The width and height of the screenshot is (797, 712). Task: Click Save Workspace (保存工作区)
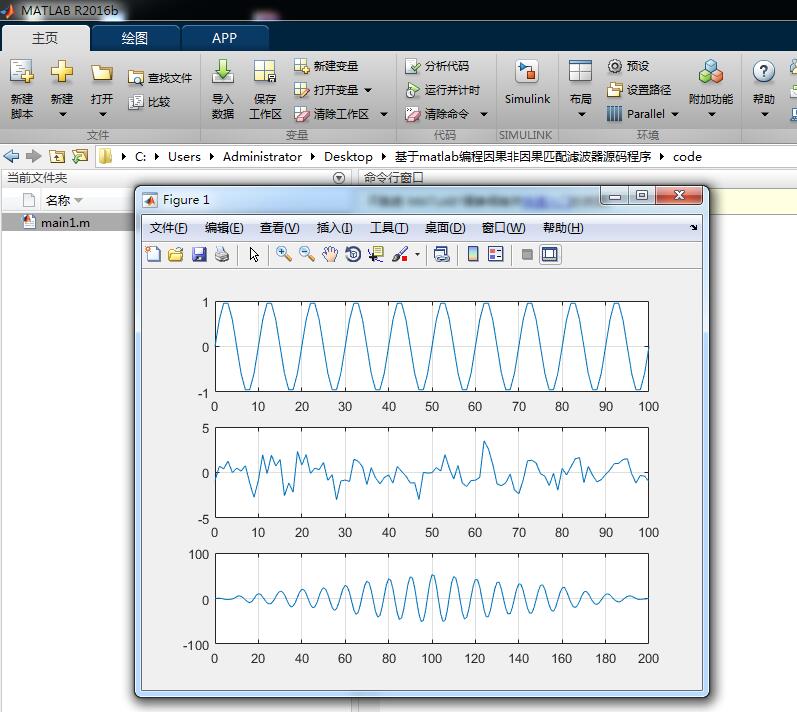[x=265, y=88]
